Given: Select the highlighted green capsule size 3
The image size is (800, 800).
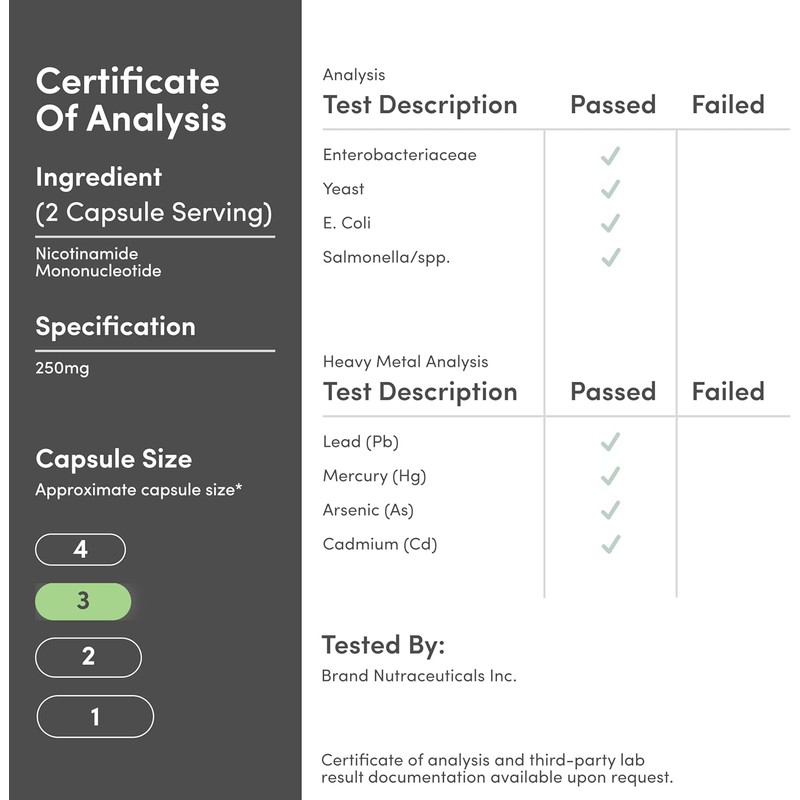Looking at the screenshot, I should (x=83, y=602).
